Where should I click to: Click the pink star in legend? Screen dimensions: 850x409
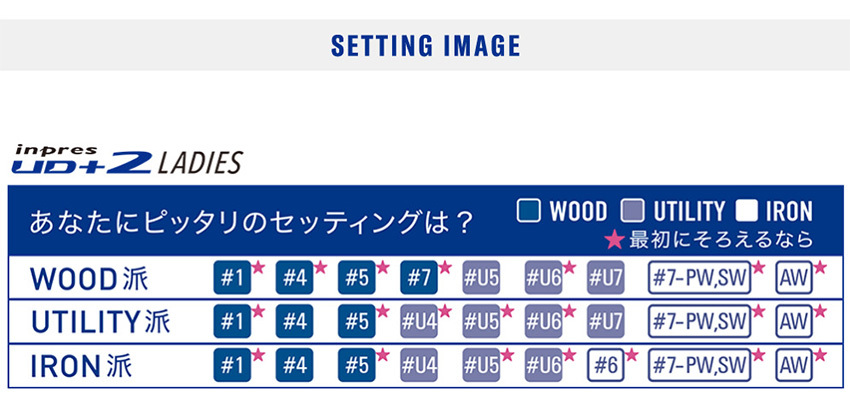point(615,239)
